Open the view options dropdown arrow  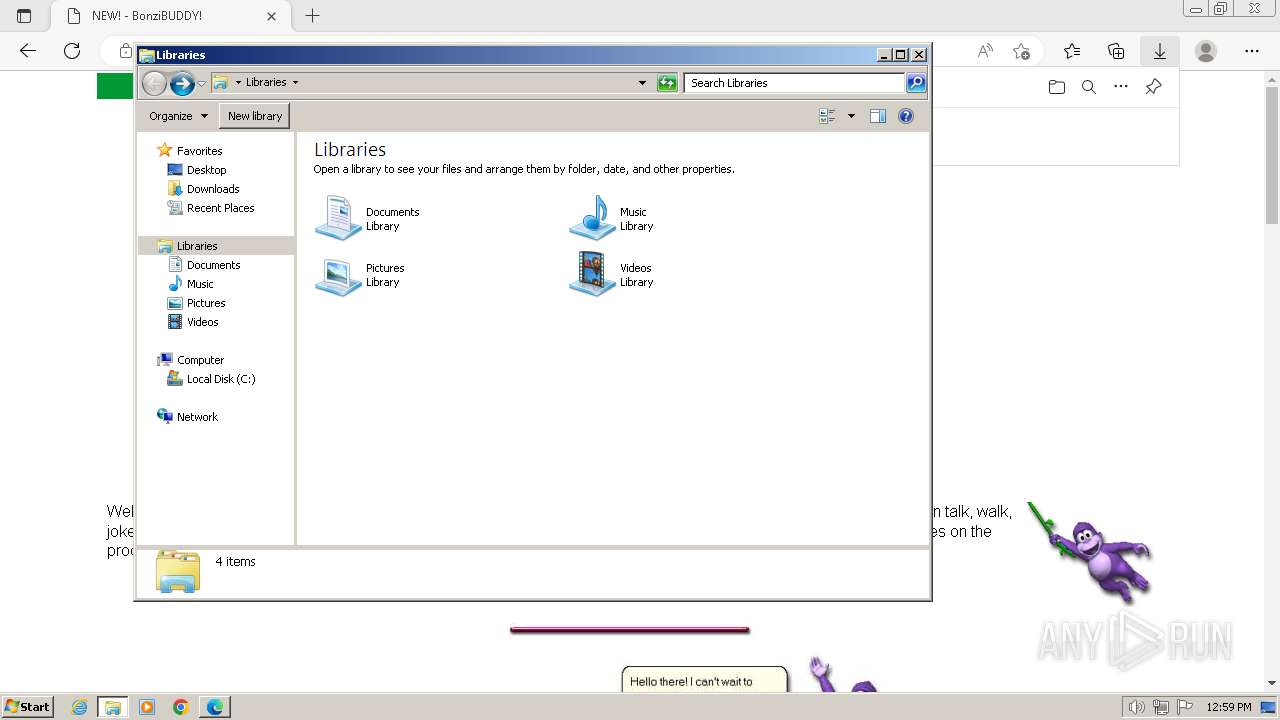click(x=851, y=116)
